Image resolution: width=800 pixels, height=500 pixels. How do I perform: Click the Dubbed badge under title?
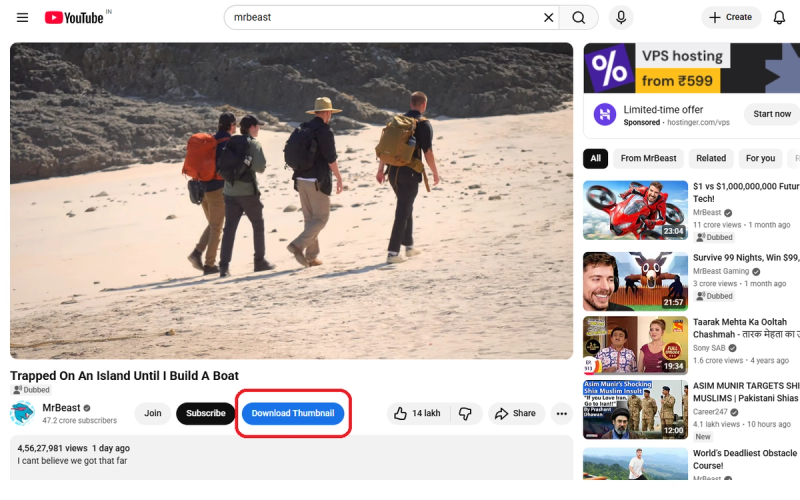pyautogui.click(x=32, y=390)
